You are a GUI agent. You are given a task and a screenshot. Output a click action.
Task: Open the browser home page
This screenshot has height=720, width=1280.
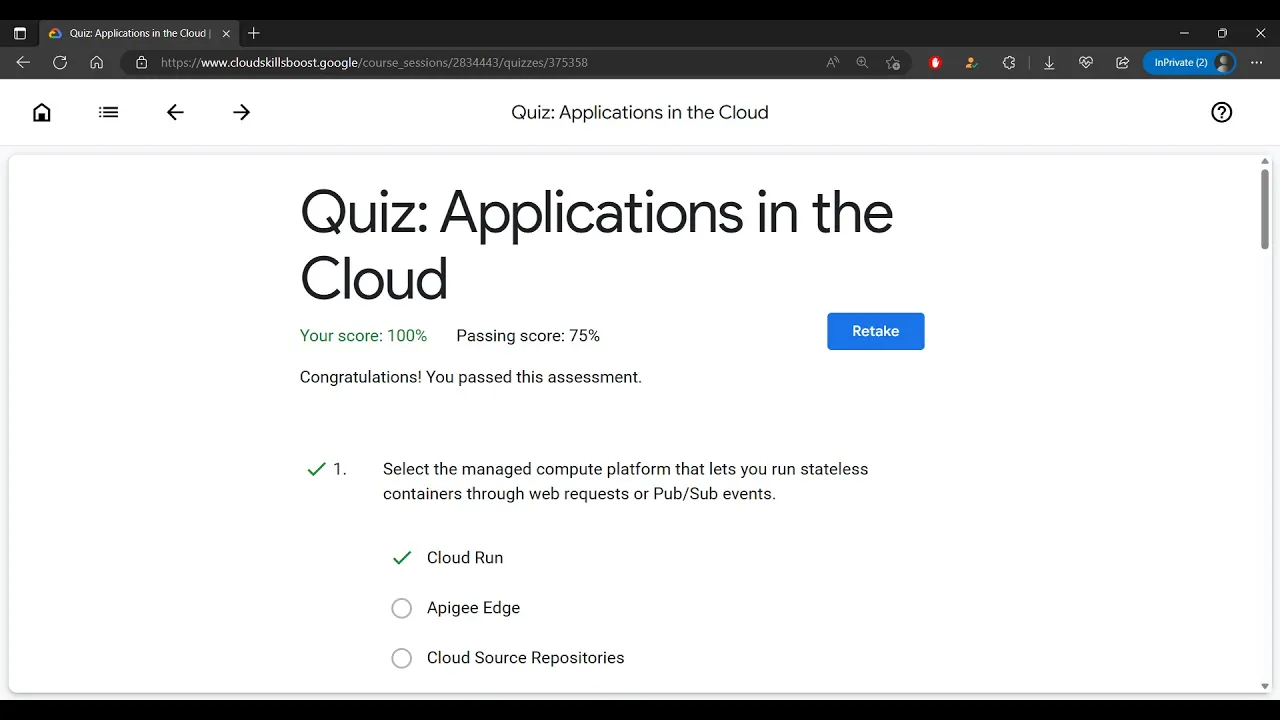point(96,62)
